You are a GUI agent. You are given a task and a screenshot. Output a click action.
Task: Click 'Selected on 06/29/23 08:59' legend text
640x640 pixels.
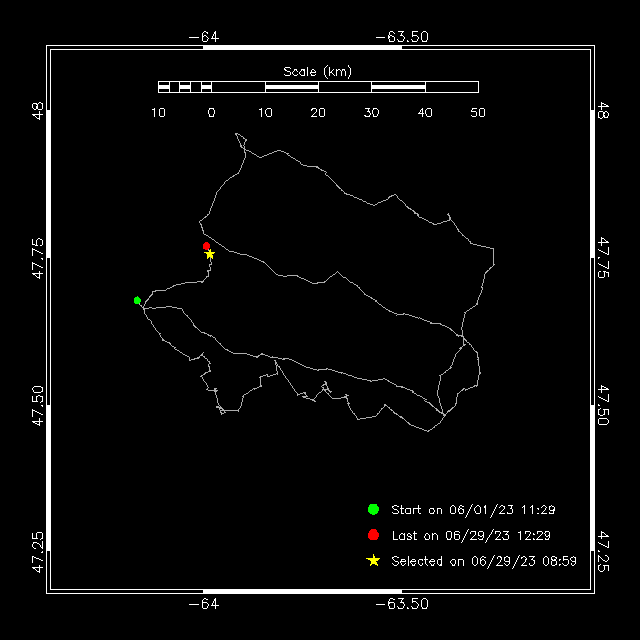click(x=484, y=561)
